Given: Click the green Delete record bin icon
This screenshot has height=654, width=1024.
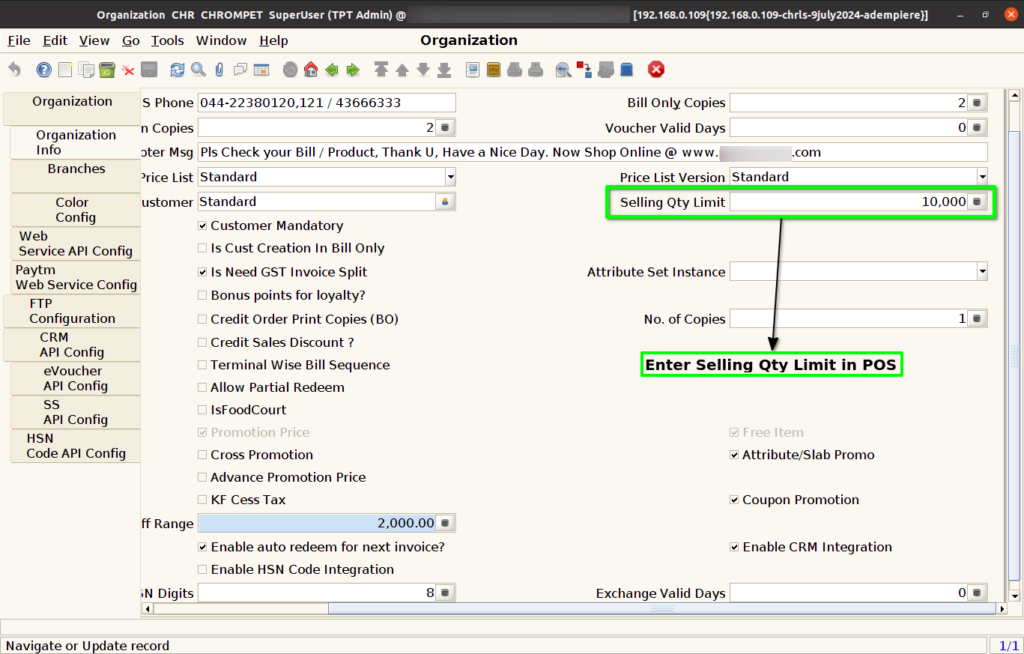Looking at the screenshot, I should tap(107, 69).
